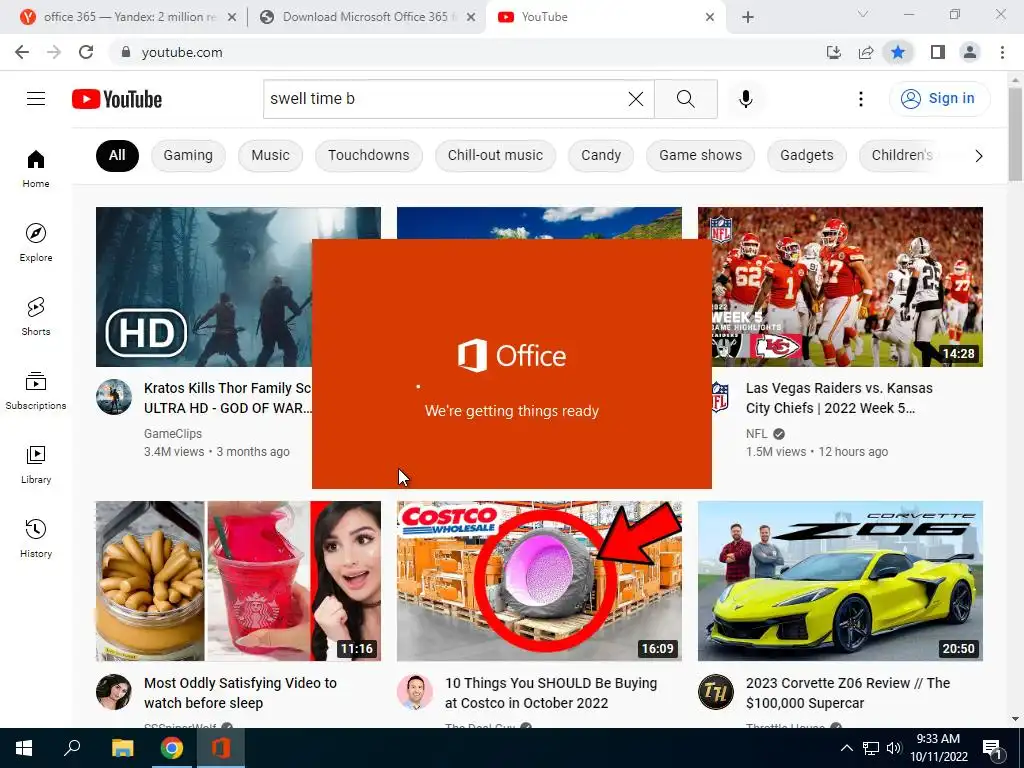Open the yellow Corvette Z06 thumbnail
Image resolution: width=1024 pixels, height=768 pixels.
pos(840,581)
